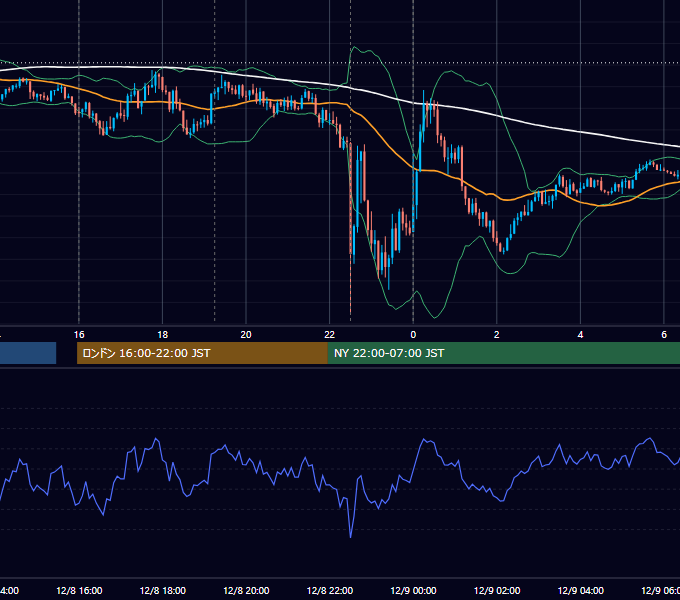
Task: Click the 12/8 18:00 date label
Action: [163, 590]
